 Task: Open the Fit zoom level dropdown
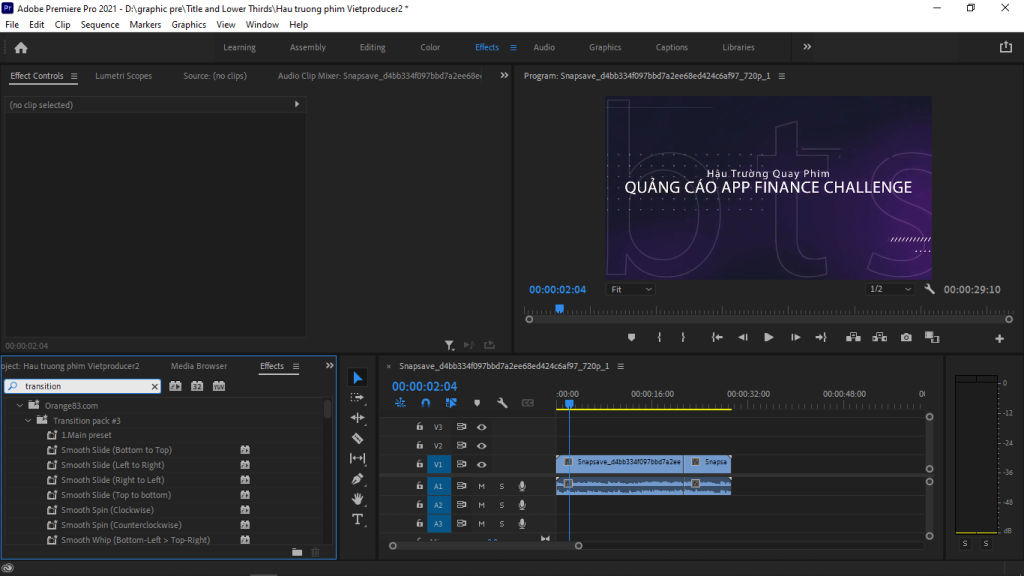tap(629, 288)
